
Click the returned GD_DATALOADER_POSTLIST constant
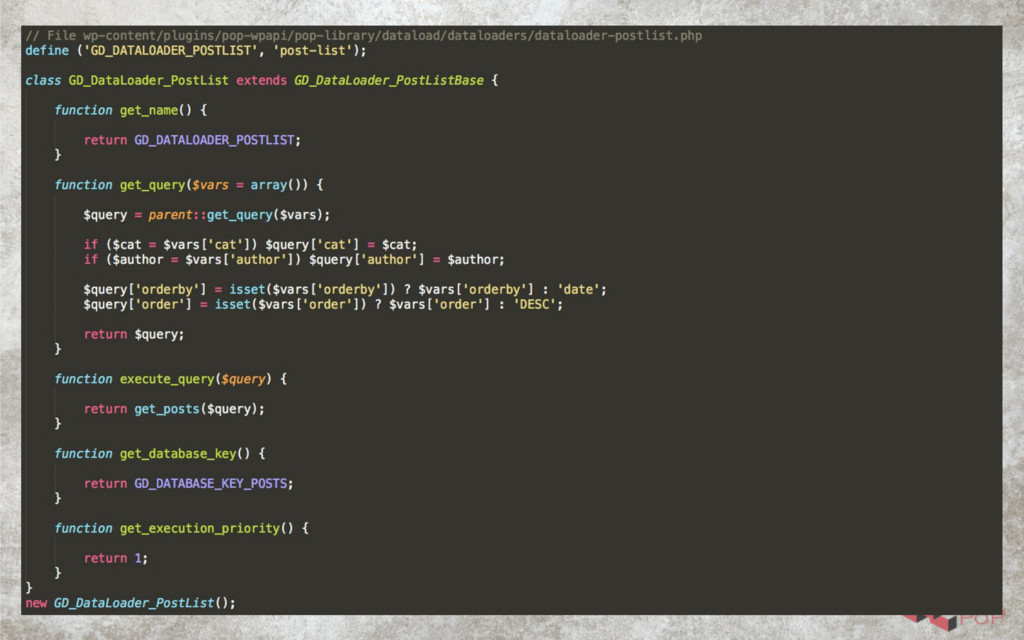click(x=214, y=140)
